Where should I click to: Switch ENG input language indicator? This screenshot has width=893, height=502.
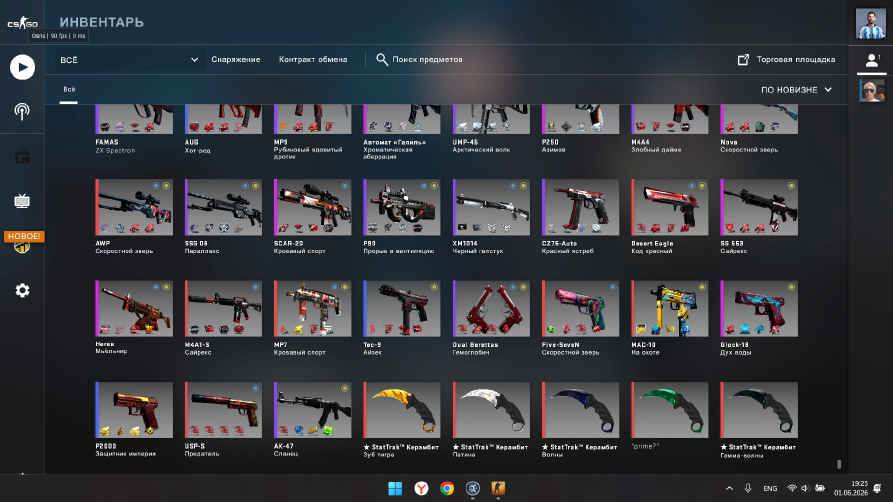tap(770, 488)
